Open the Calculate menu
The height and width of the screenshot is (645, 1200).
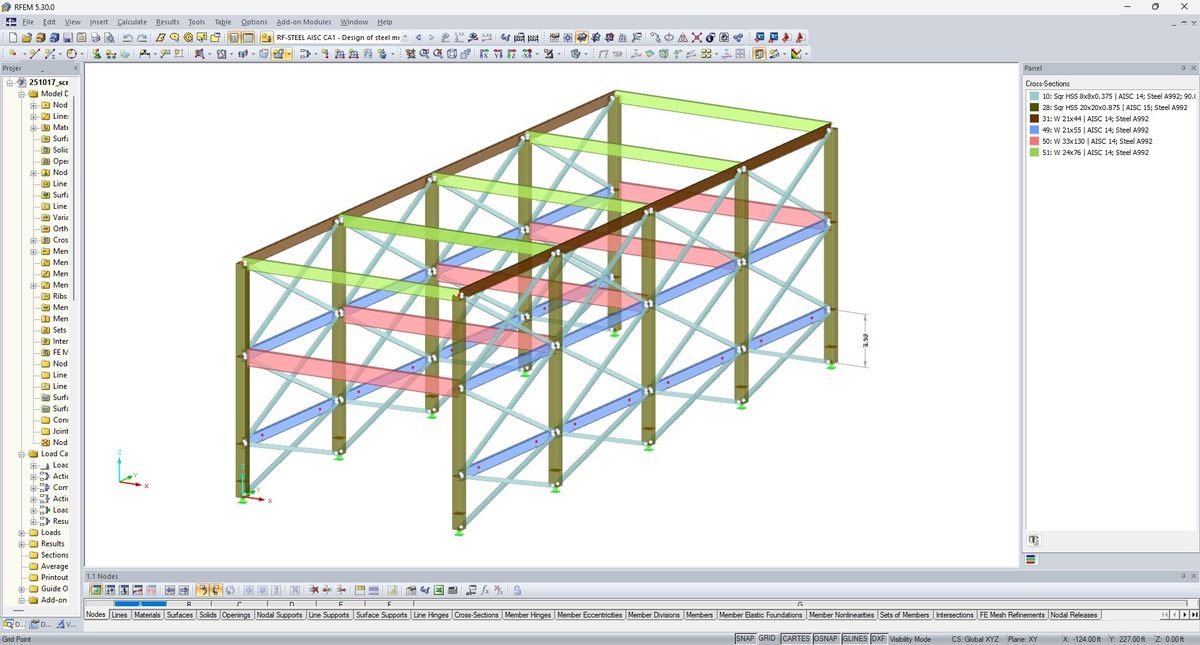[x=131, y=21]
